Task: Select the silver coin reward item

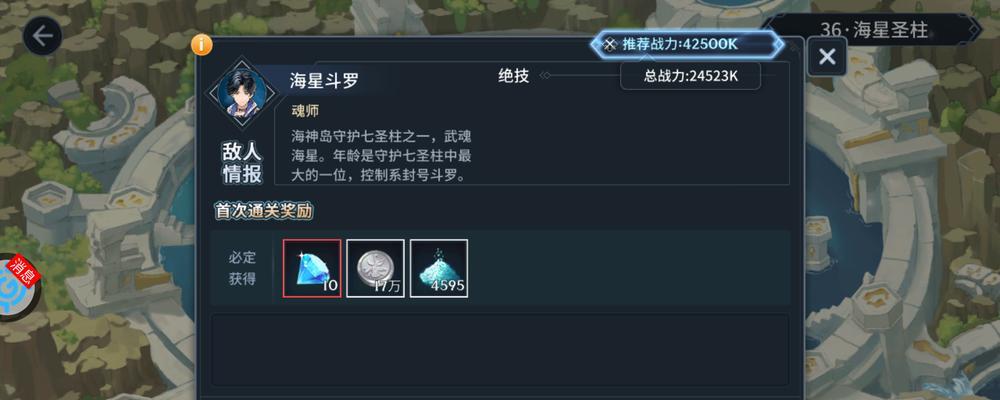Action: click(x=375, y=268)
